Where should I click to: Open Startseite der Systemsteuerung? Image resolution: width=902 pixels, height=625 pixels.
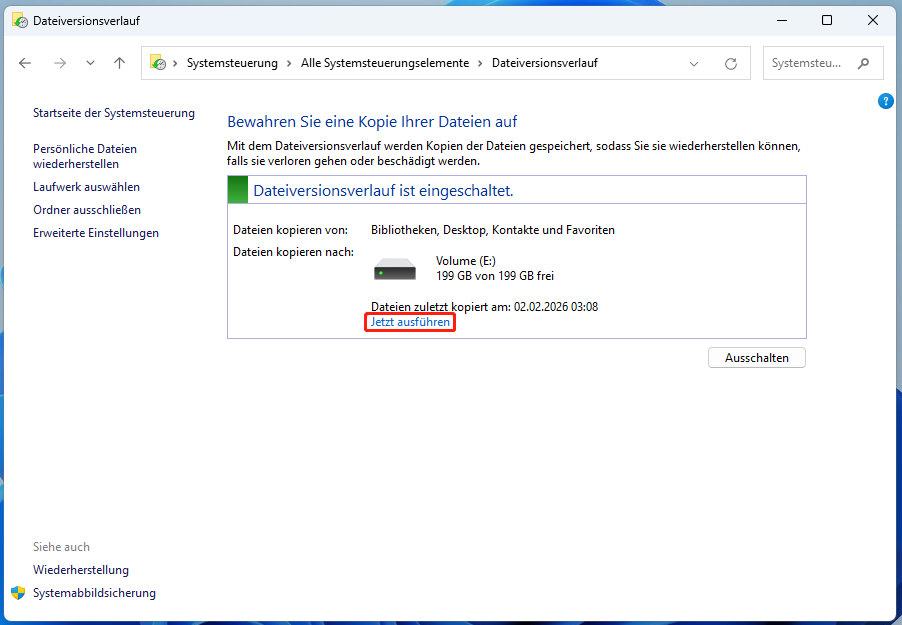(114, 113)
